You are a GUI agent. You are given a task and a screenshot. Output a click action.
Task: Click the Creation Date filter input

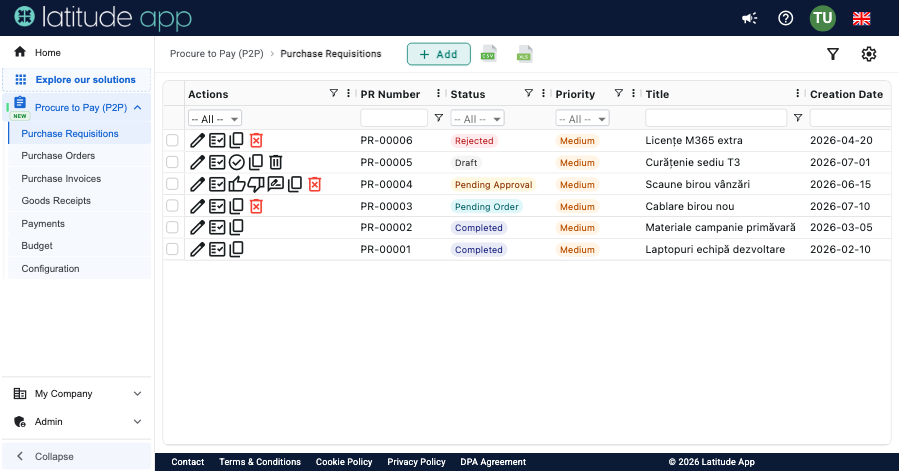point(850,118)
